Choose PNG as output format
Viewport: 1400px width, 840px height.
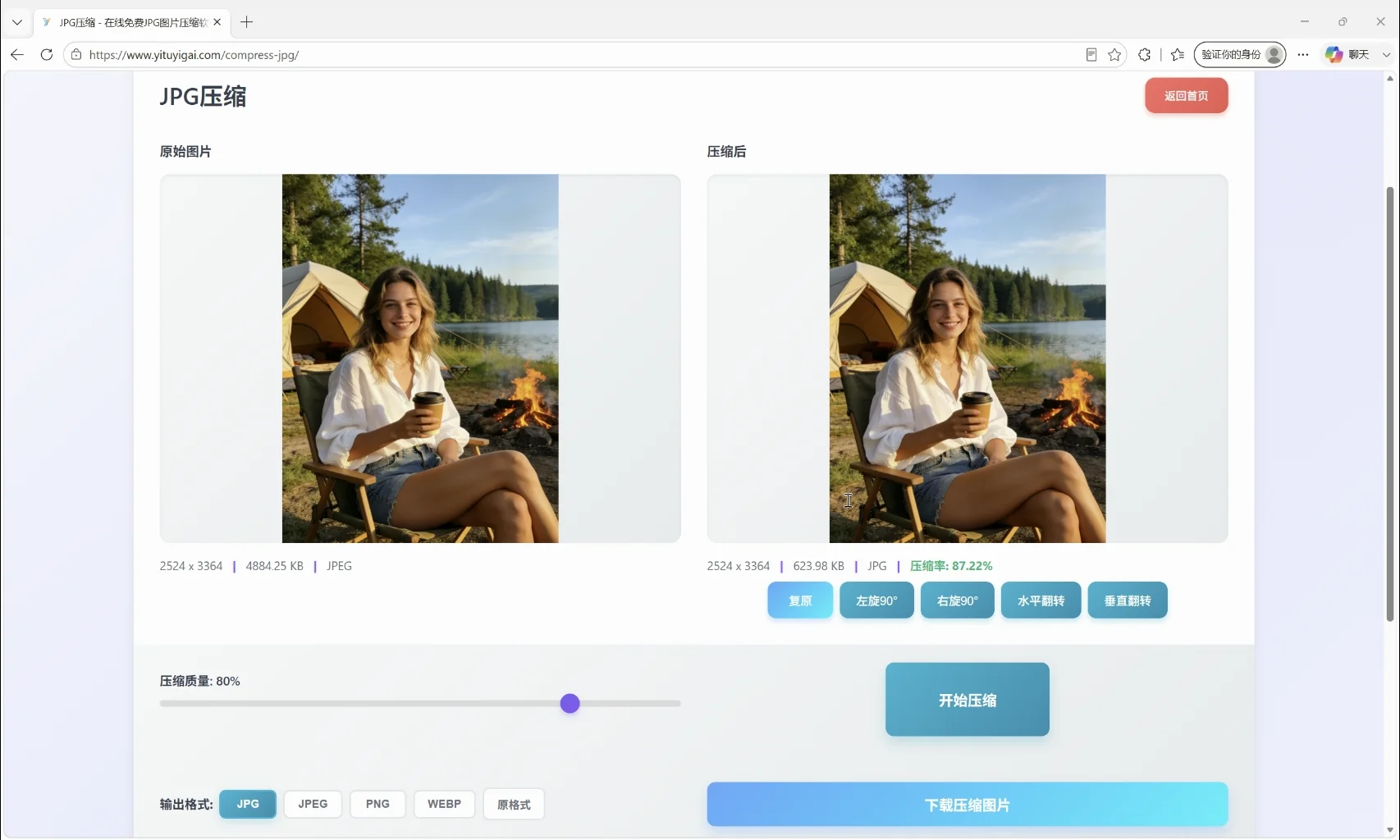pos(377,804)
